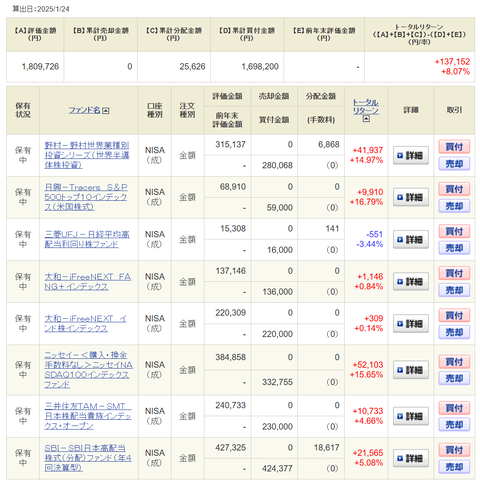Open SBI日本高配当株式(分配)ファンド link
The width and height of the screenshot is (480, 487).
point(88,458)
